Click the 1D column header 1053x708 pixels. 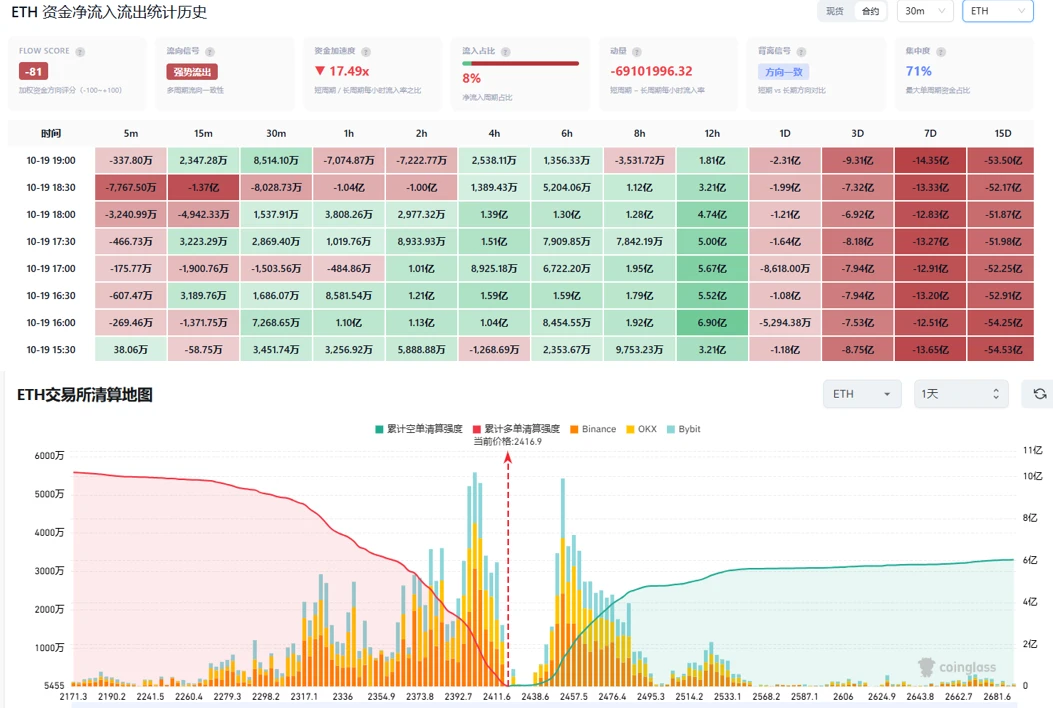pyautogui.click(x=785, y=134)
